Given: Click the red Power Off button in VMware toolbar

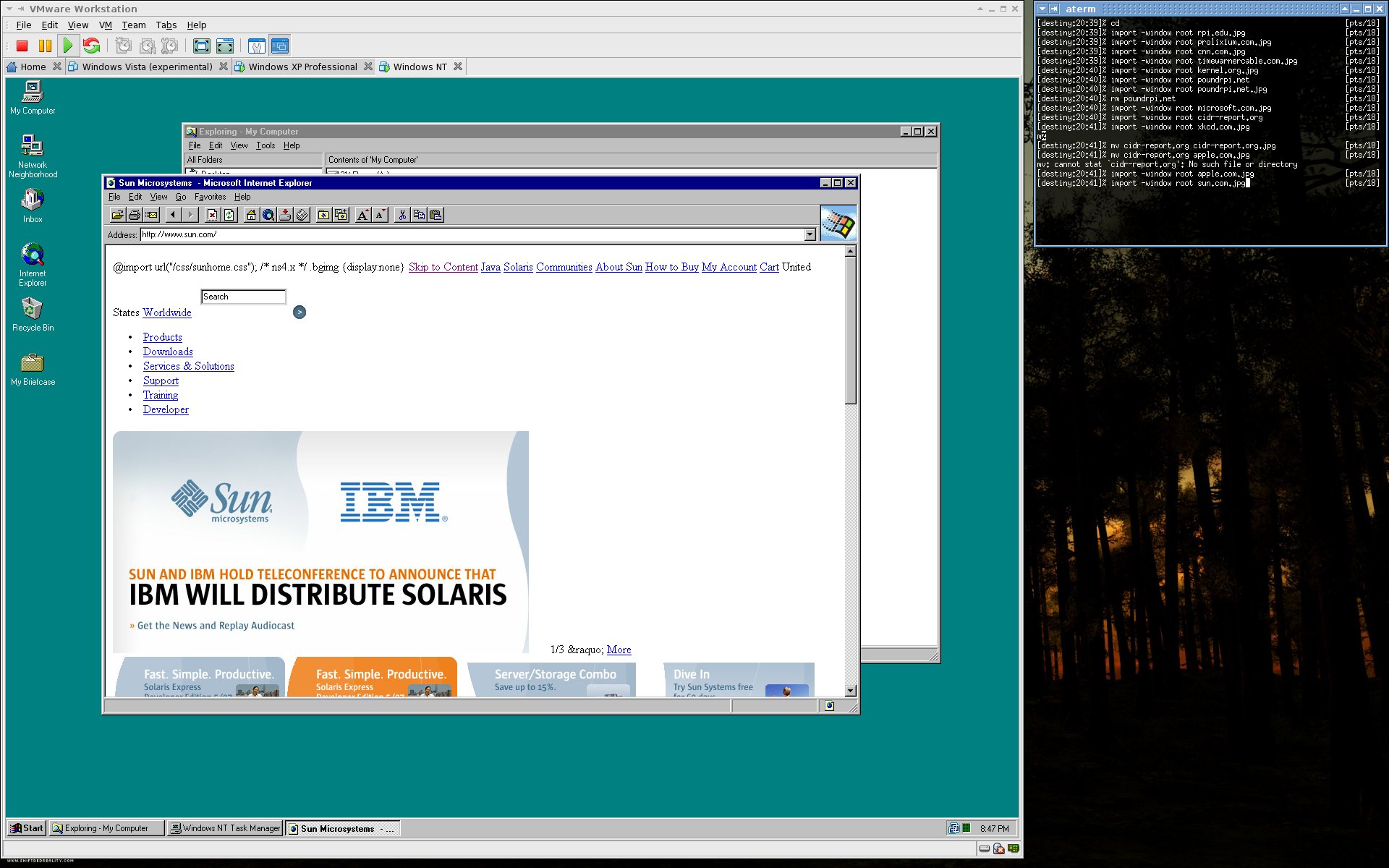Looking at the screenshot, I should (x=22, y=46).
